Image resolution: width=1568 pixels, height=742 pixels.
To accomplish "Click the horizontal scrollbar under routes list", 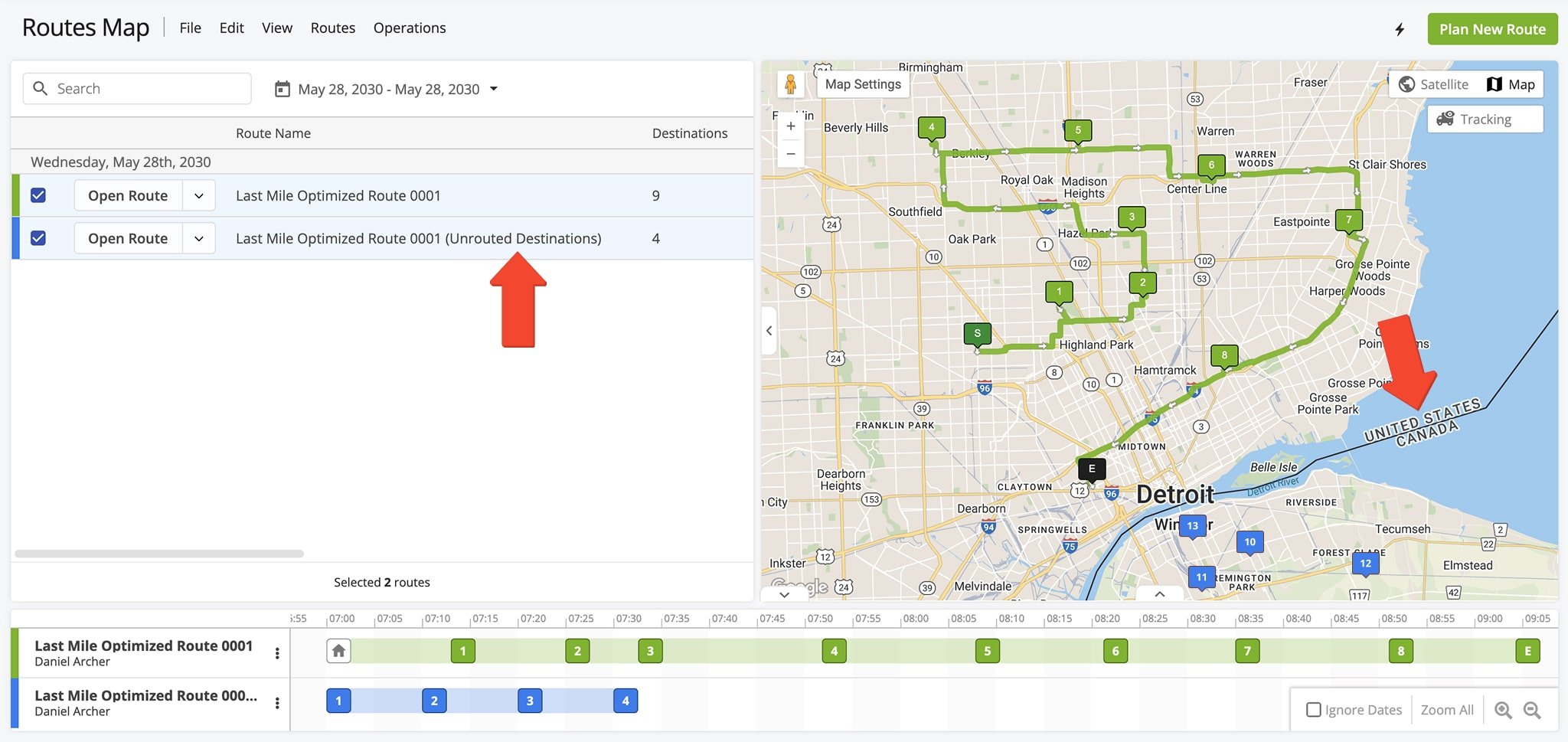I will [159, 554].
